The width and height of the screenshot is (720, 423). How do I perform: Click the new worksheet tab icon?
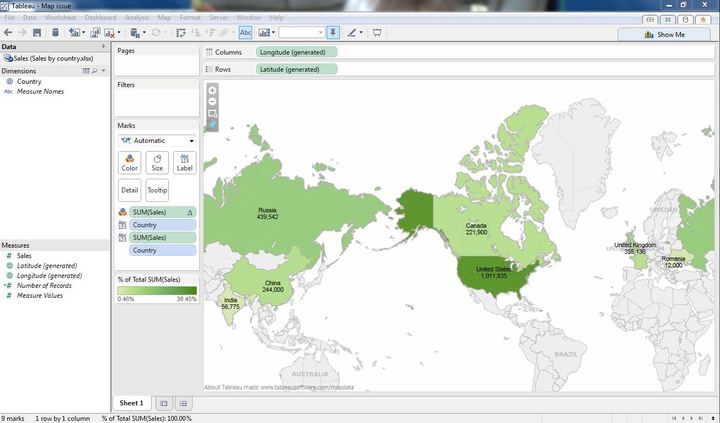pyautogui.click(x=164, y=404)
